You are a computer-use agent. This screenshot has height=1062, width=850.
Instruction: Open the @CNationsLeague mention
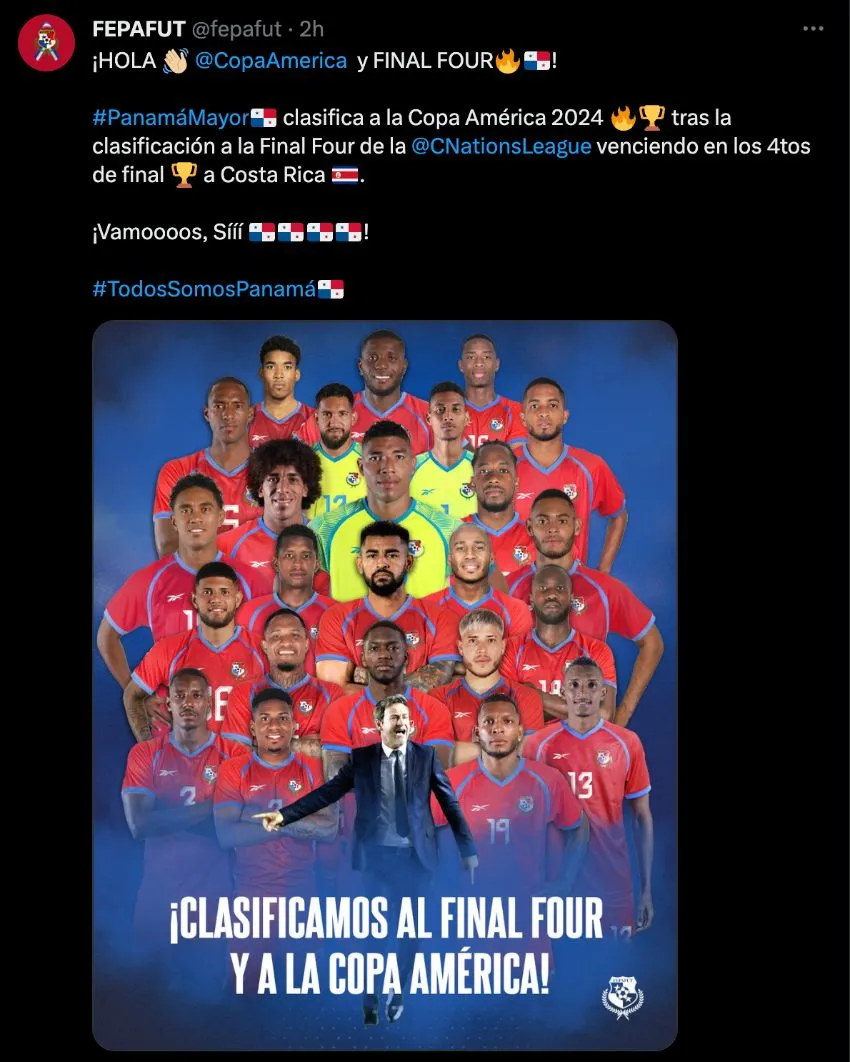501,146
